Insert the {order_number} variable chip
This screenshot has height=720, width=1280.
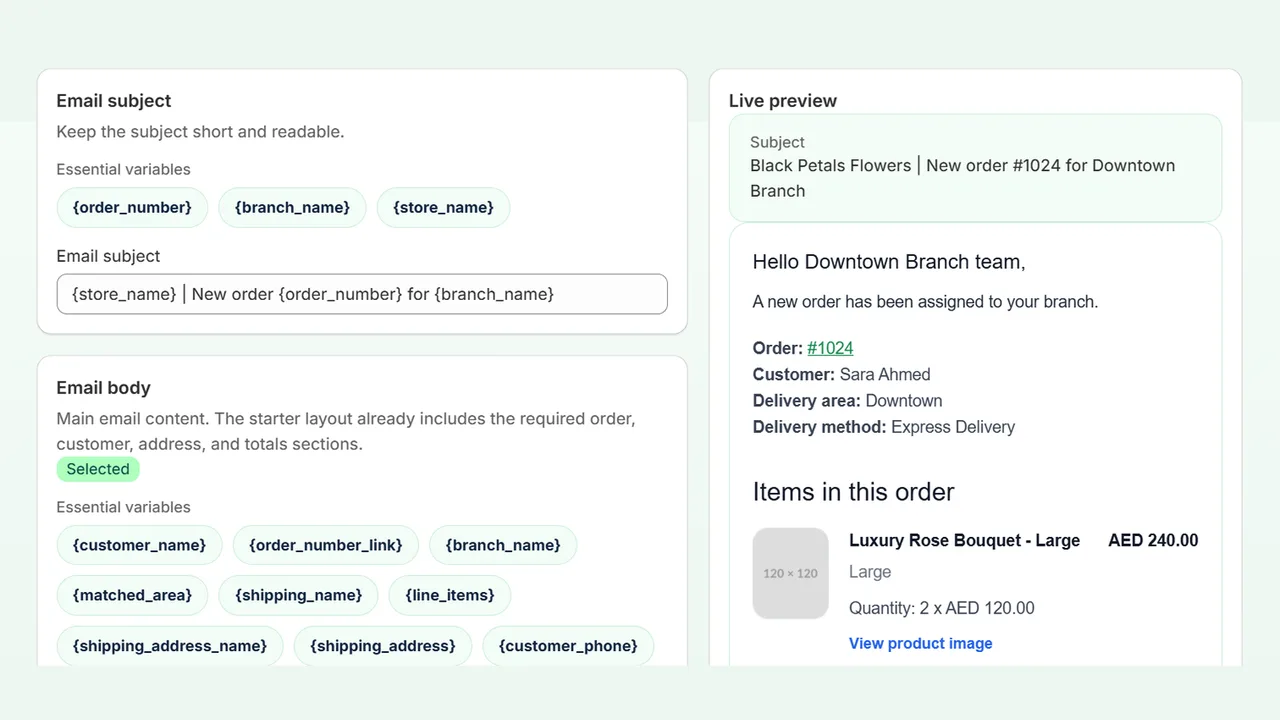click(132, 207)
